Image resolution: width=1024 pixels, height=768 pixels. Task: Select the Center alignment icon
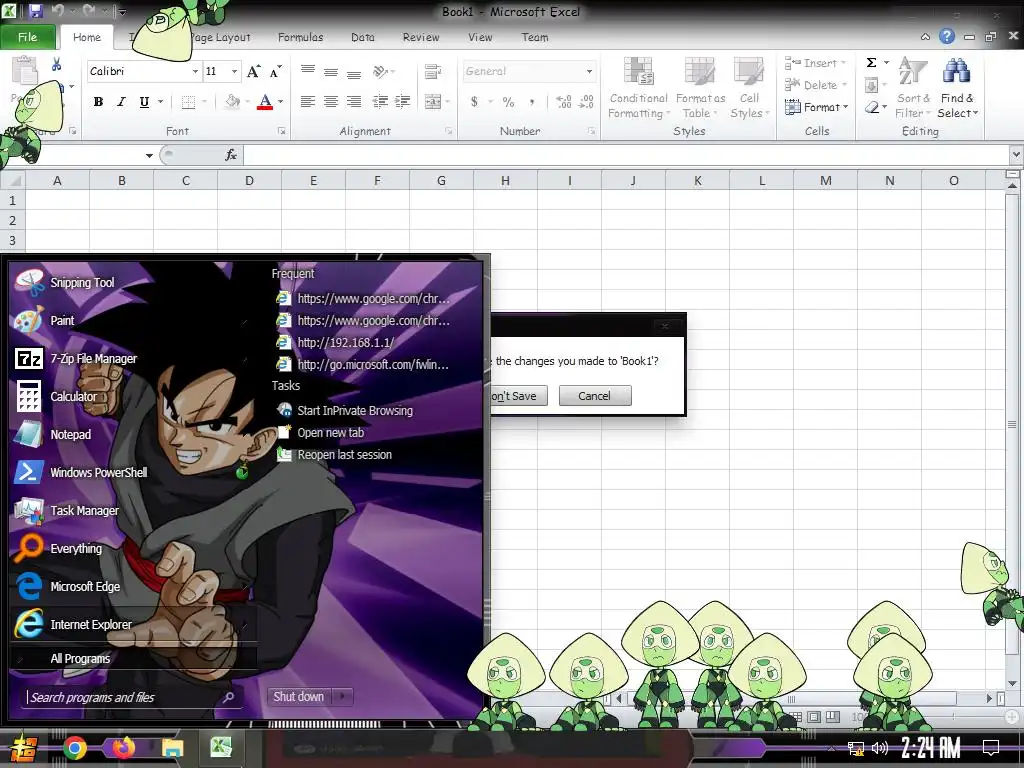click(331, 101)
